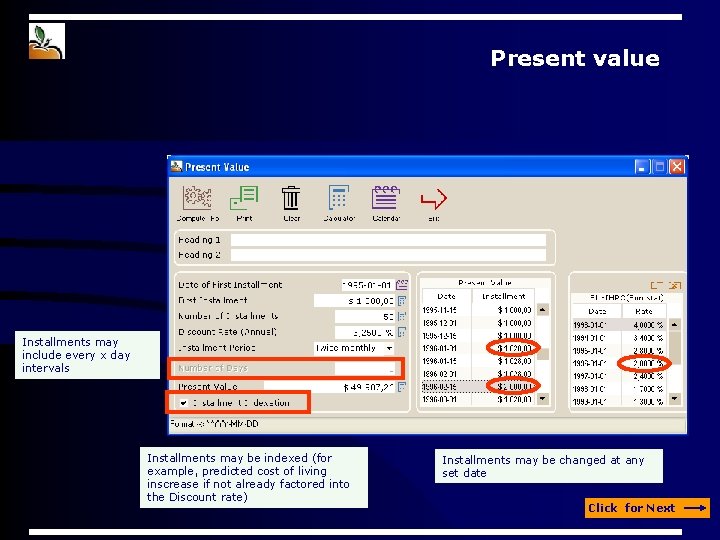This screenshot has width=720, height=540.
Task: Click the Click for Next button
Action: click(x=647, y=508)
